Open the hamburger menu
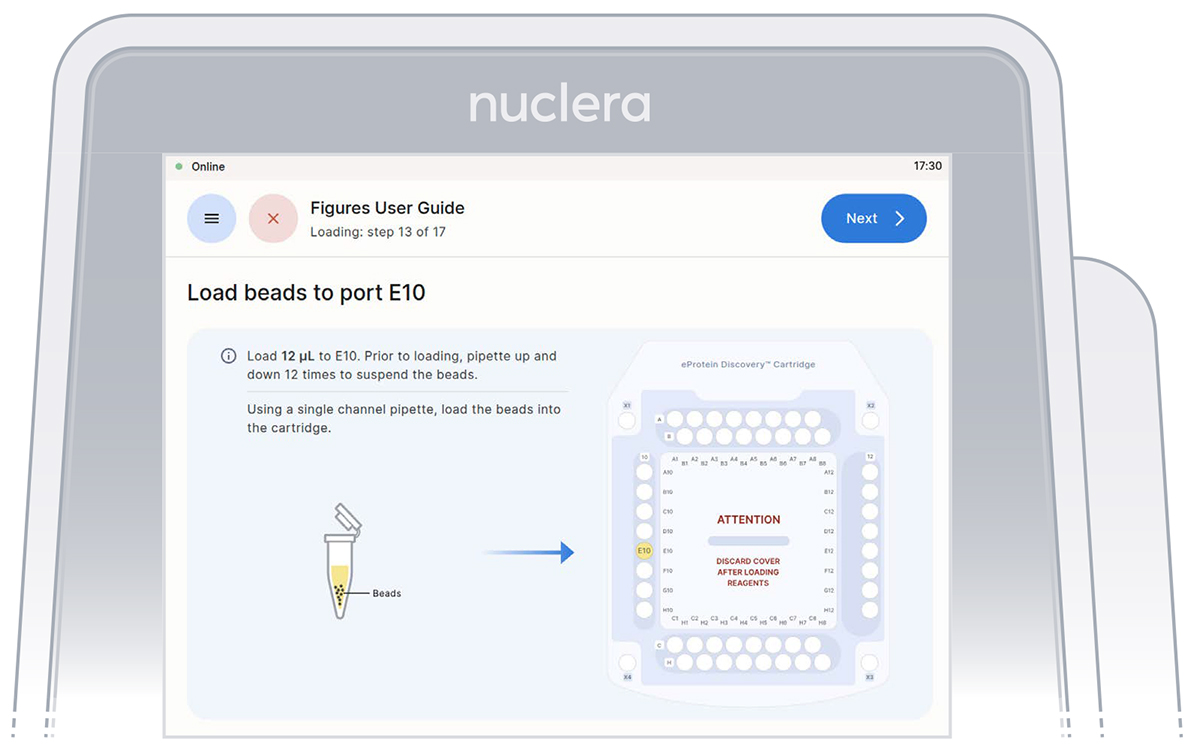Screen dimensions: 1200x755 pyautogui.click(x=211, y=218)
